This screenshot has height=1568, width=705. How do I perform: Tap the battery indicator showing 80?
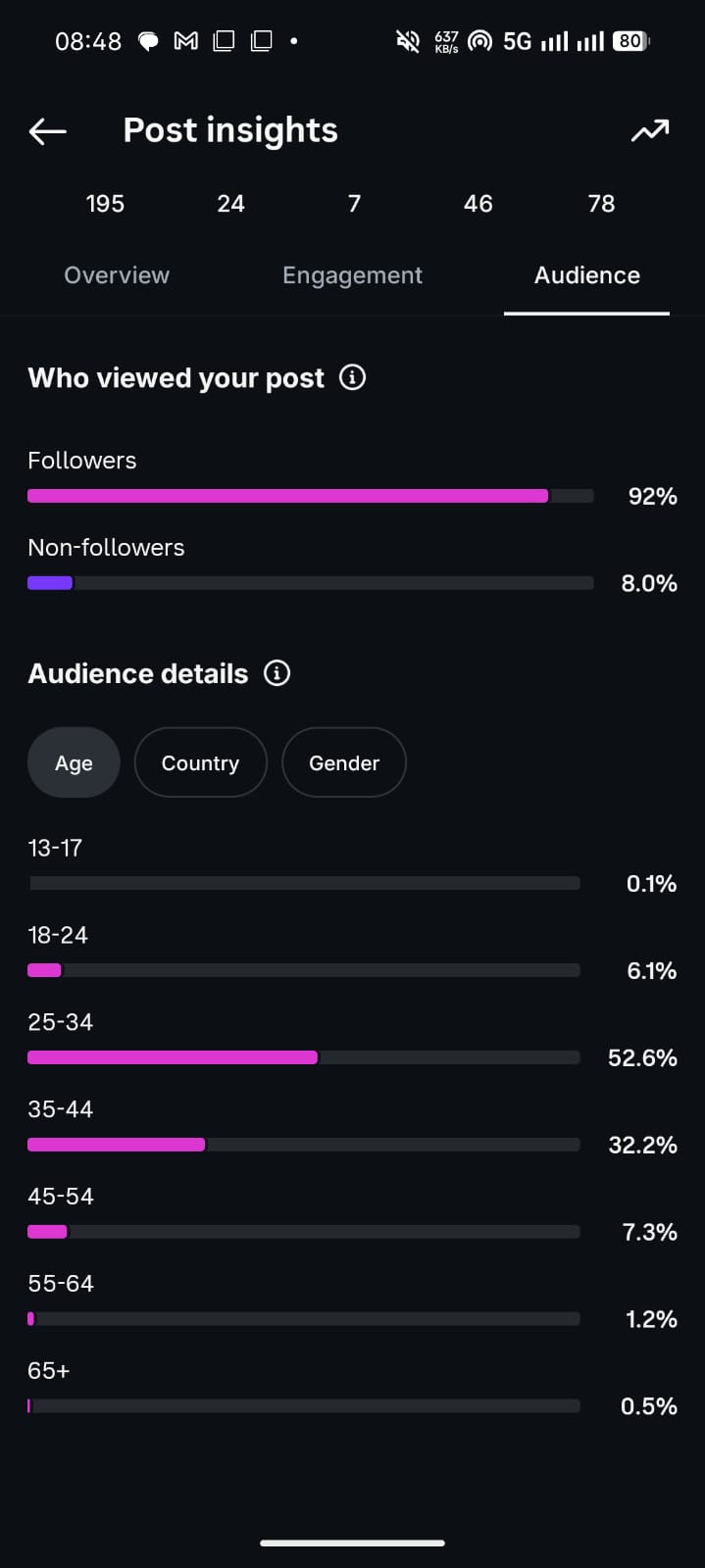tap(630, 41)
